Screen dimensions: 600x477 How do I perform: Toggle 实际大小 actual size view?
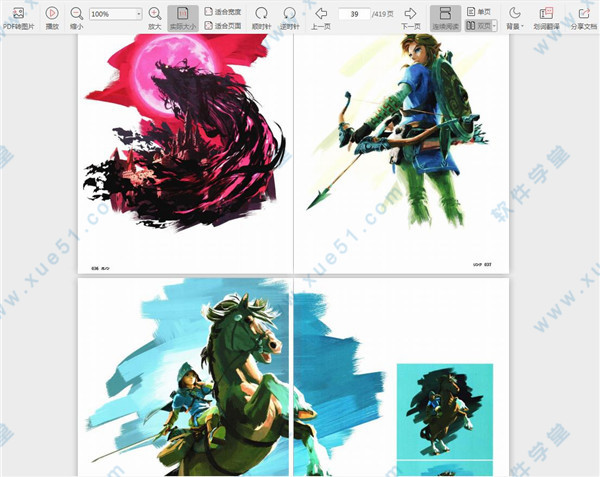183,18
